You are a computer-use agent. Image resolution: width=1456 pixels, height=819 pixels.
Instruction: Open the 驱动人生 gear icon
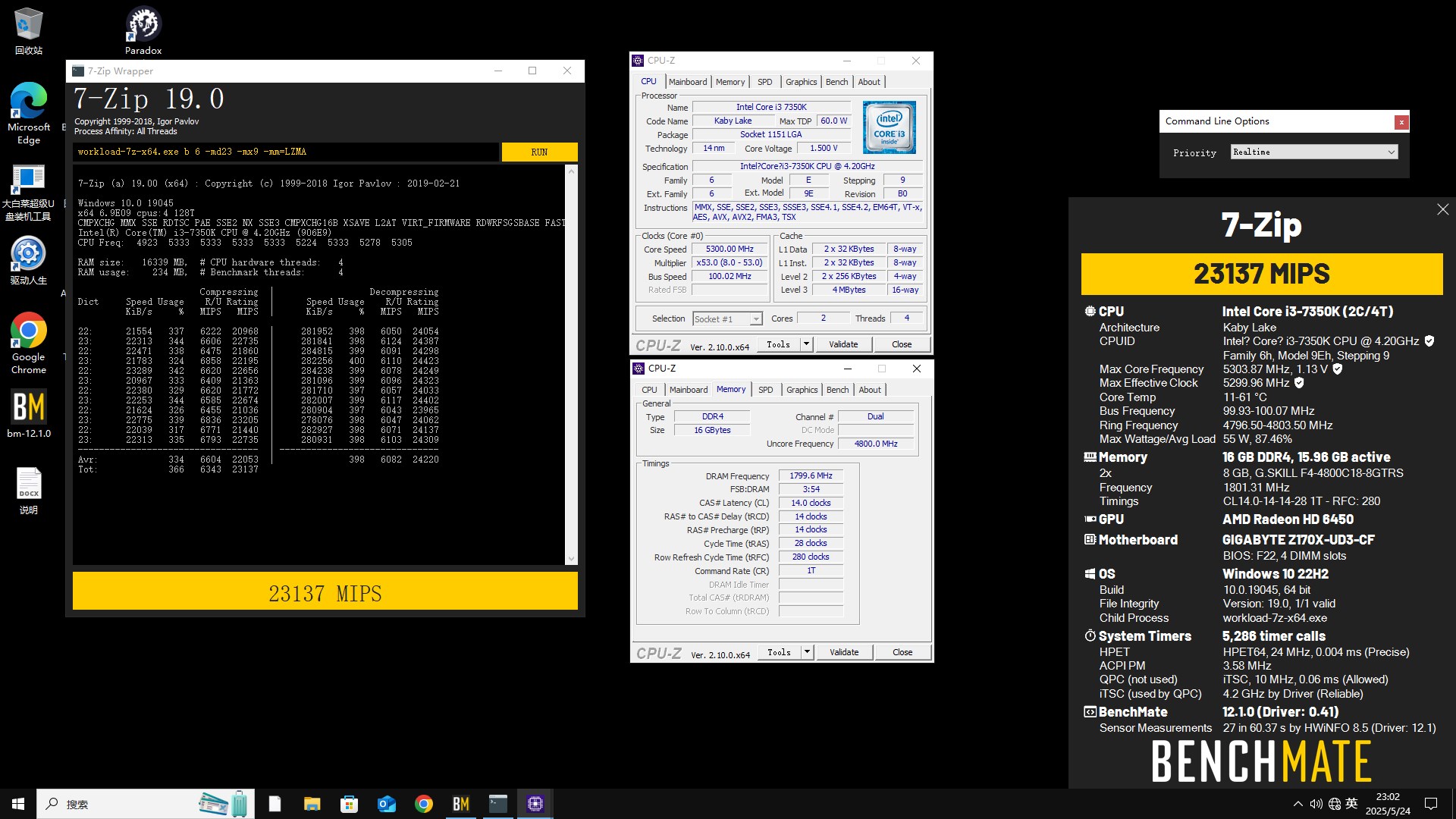28,260
